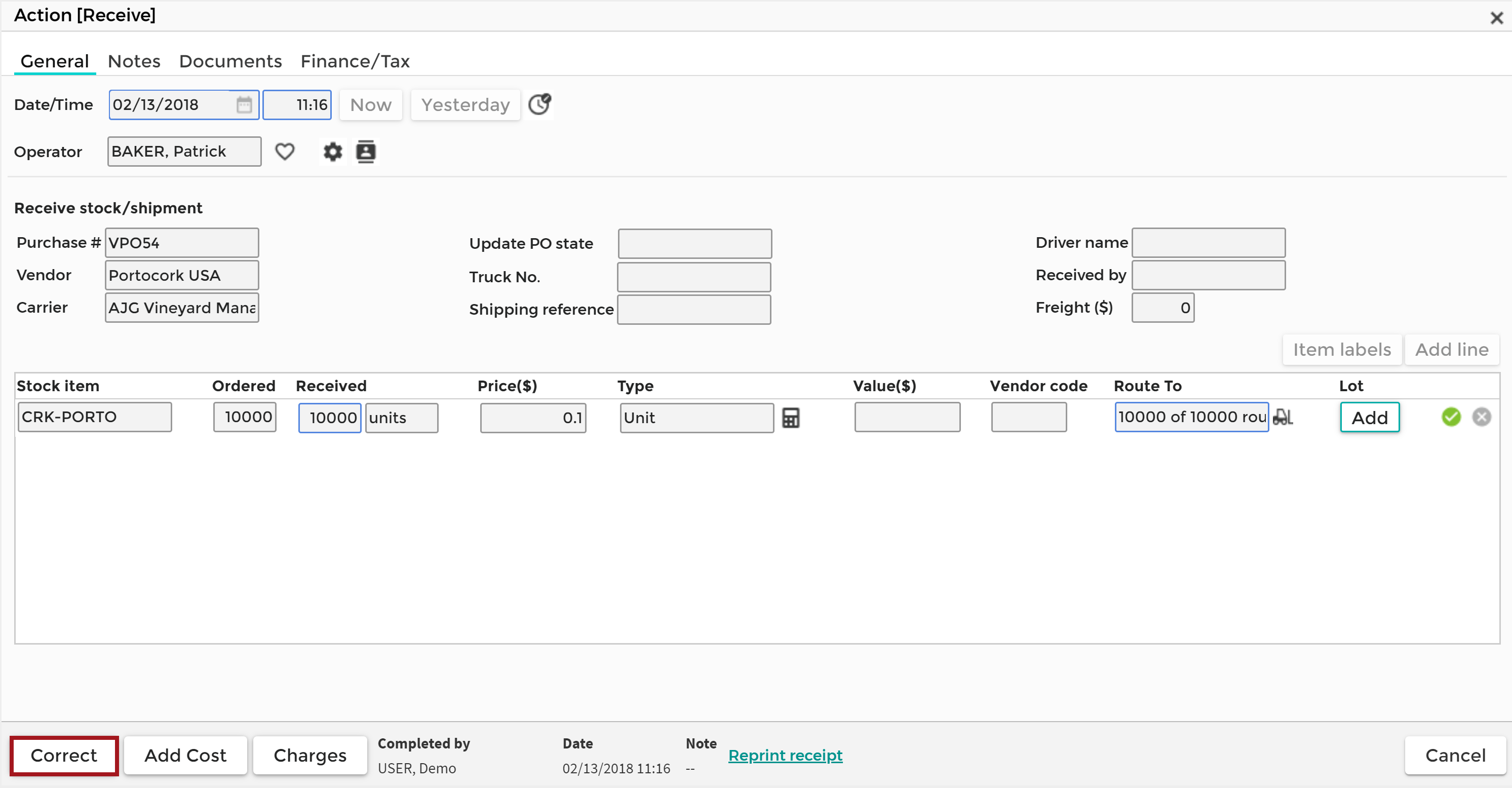Viewport: 1512px width, 788px height.
Task: Open the Finance/Tax tab
Action: [x=355, y=61]
